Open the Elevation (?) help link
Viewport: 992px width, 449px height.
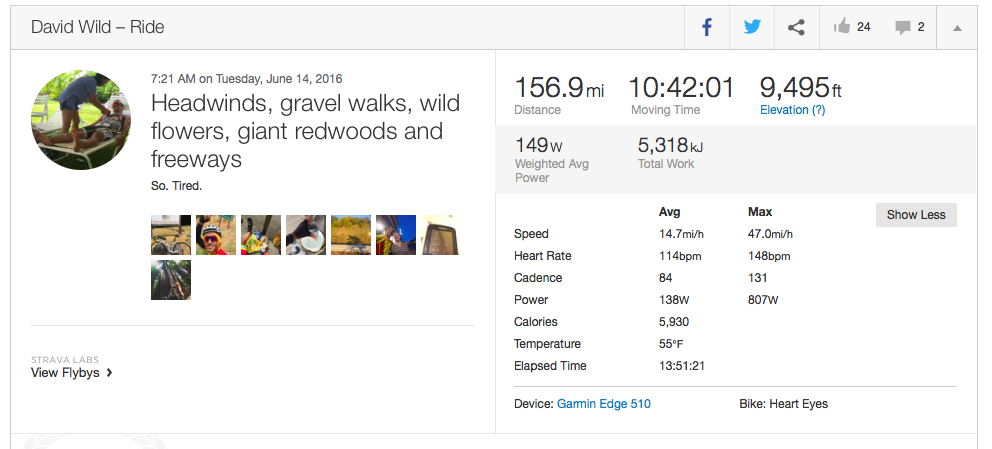coord(793,110)
